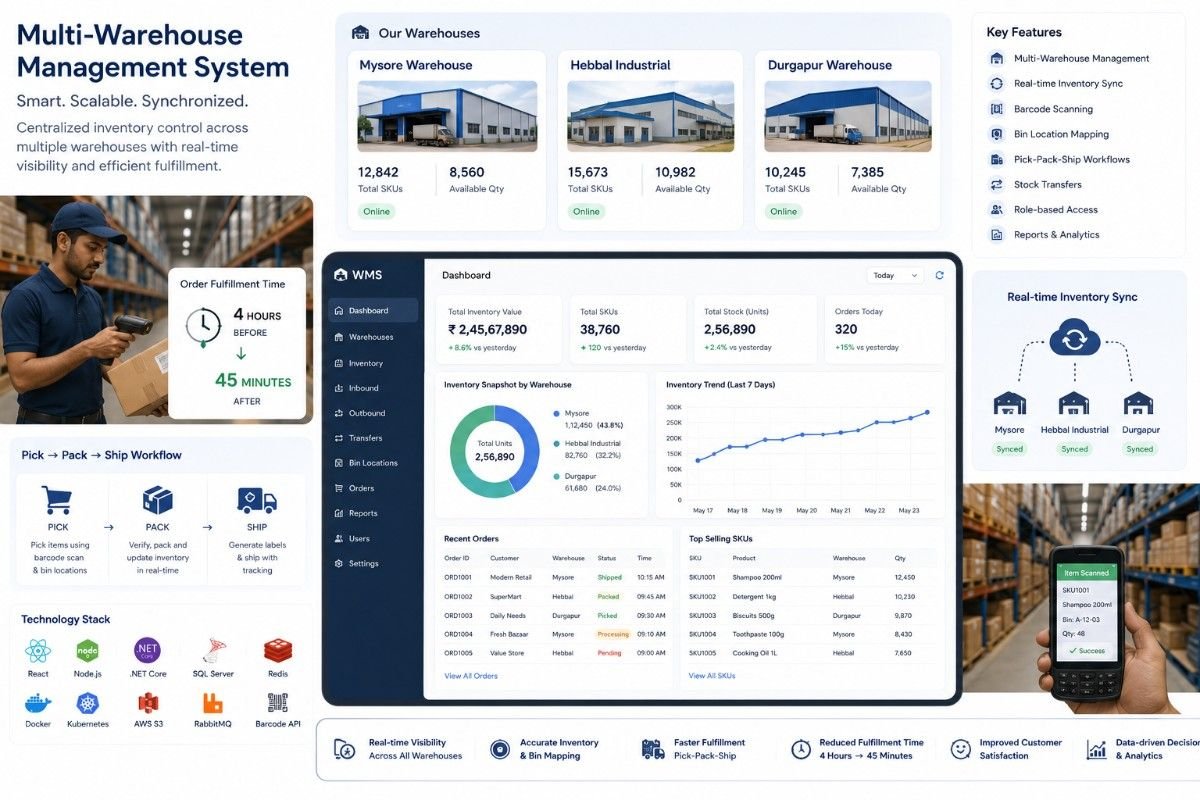
Task: Click the Role-based Access feature icon
Action: [996, 210]
